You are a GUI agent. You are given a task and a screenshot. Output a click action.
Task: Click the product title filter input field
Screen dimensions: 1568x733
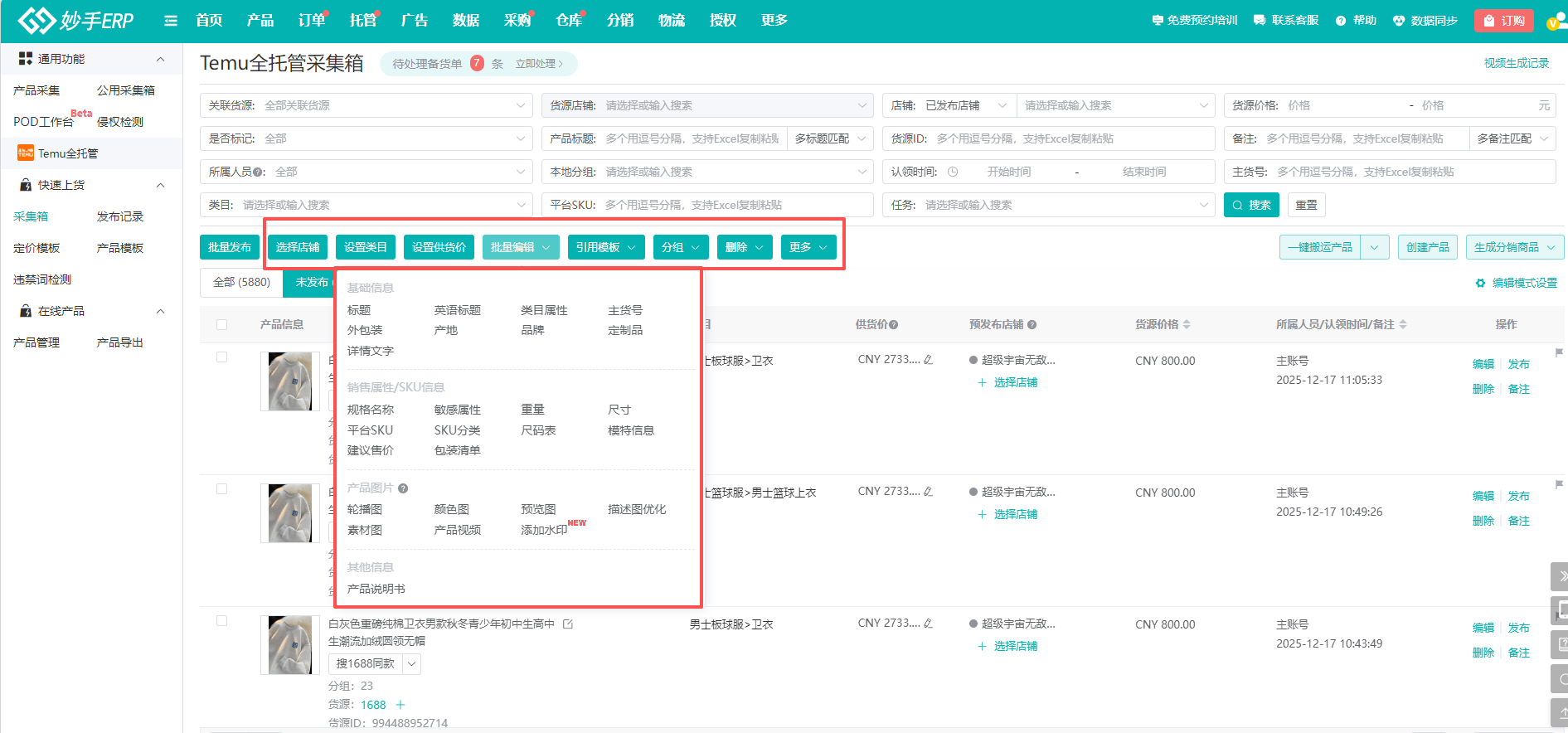click(692, 138)
